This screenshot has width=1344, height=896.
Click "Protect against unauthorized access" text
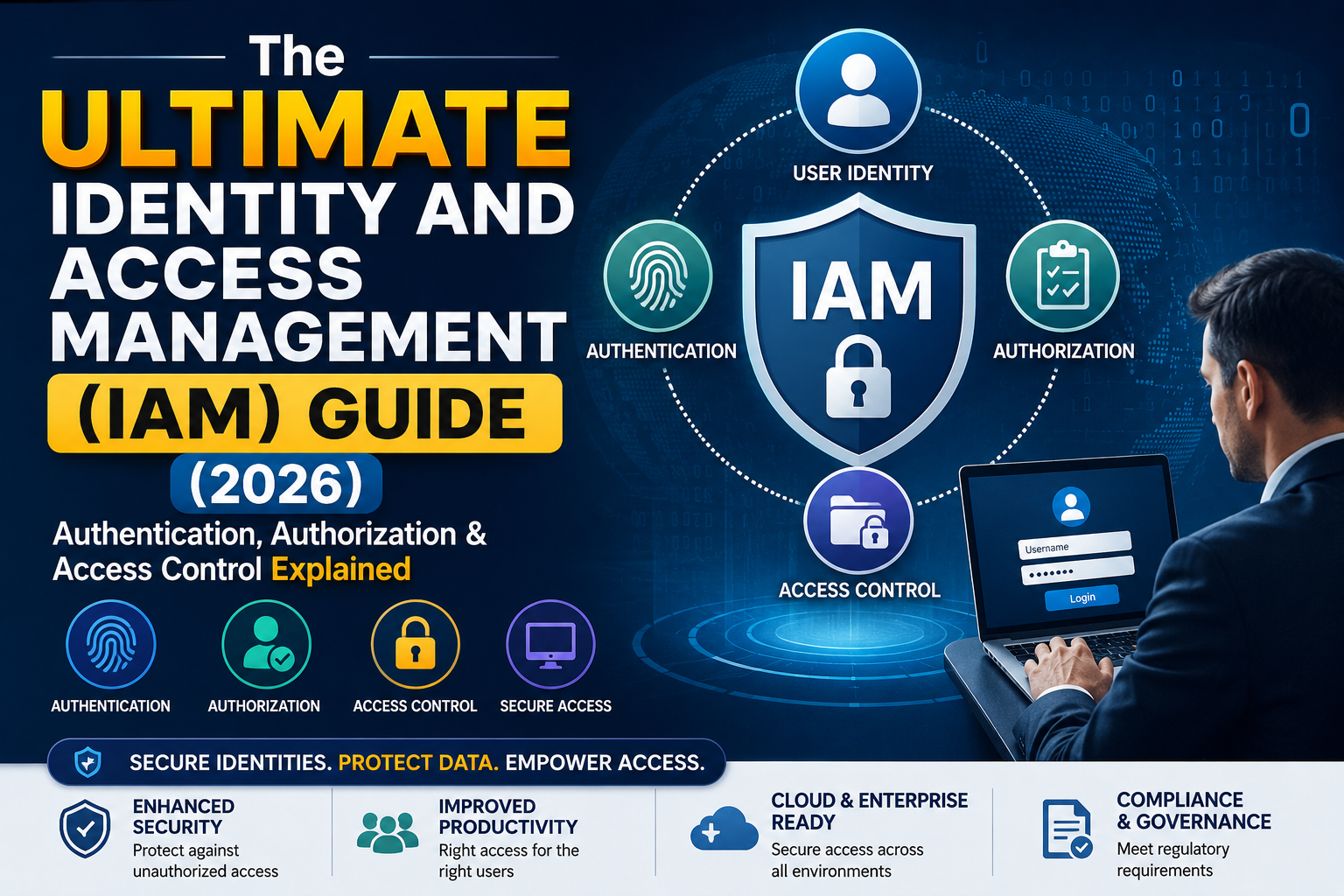click(206, 861)
